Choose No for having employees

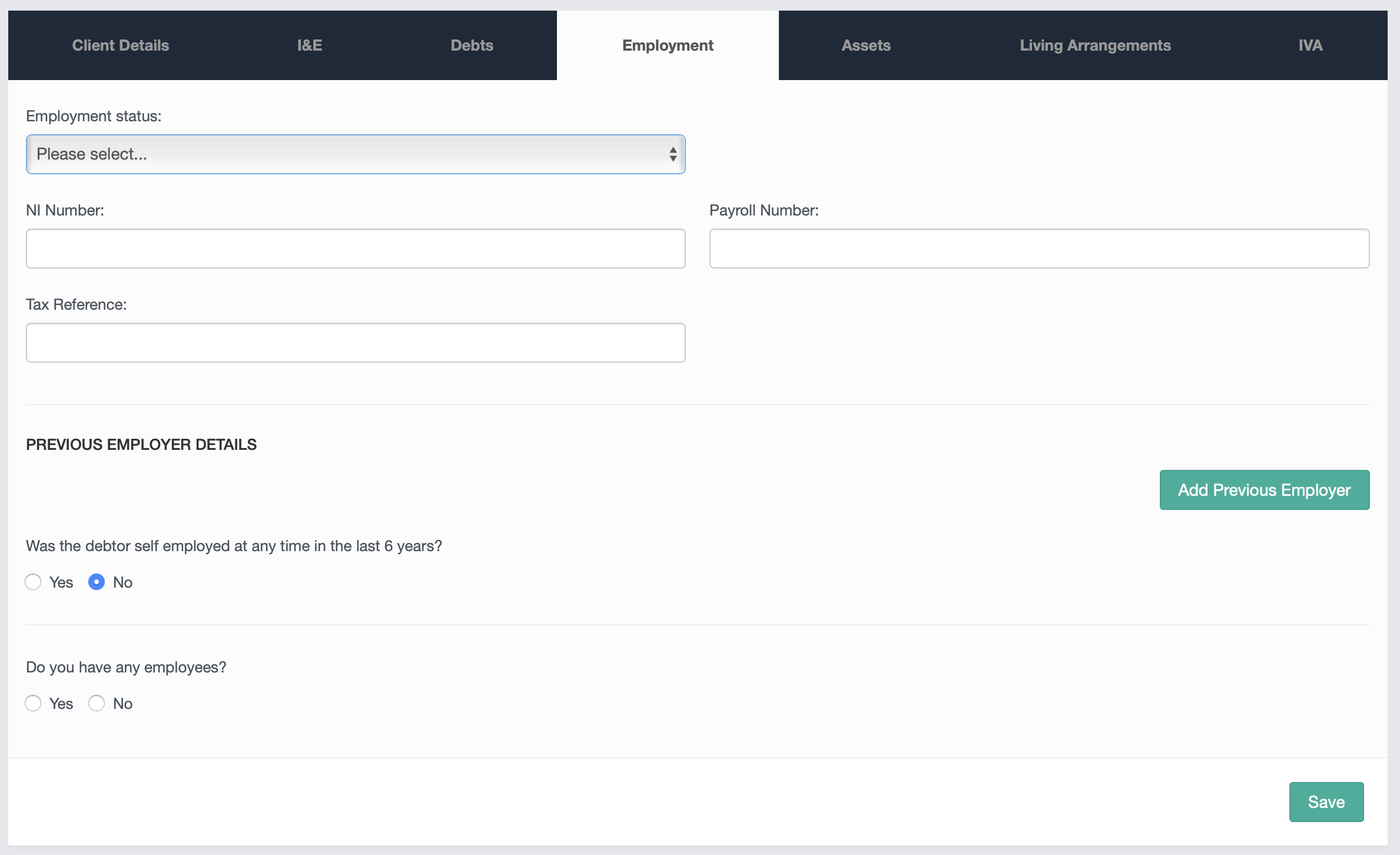click(x=97, y=703)
